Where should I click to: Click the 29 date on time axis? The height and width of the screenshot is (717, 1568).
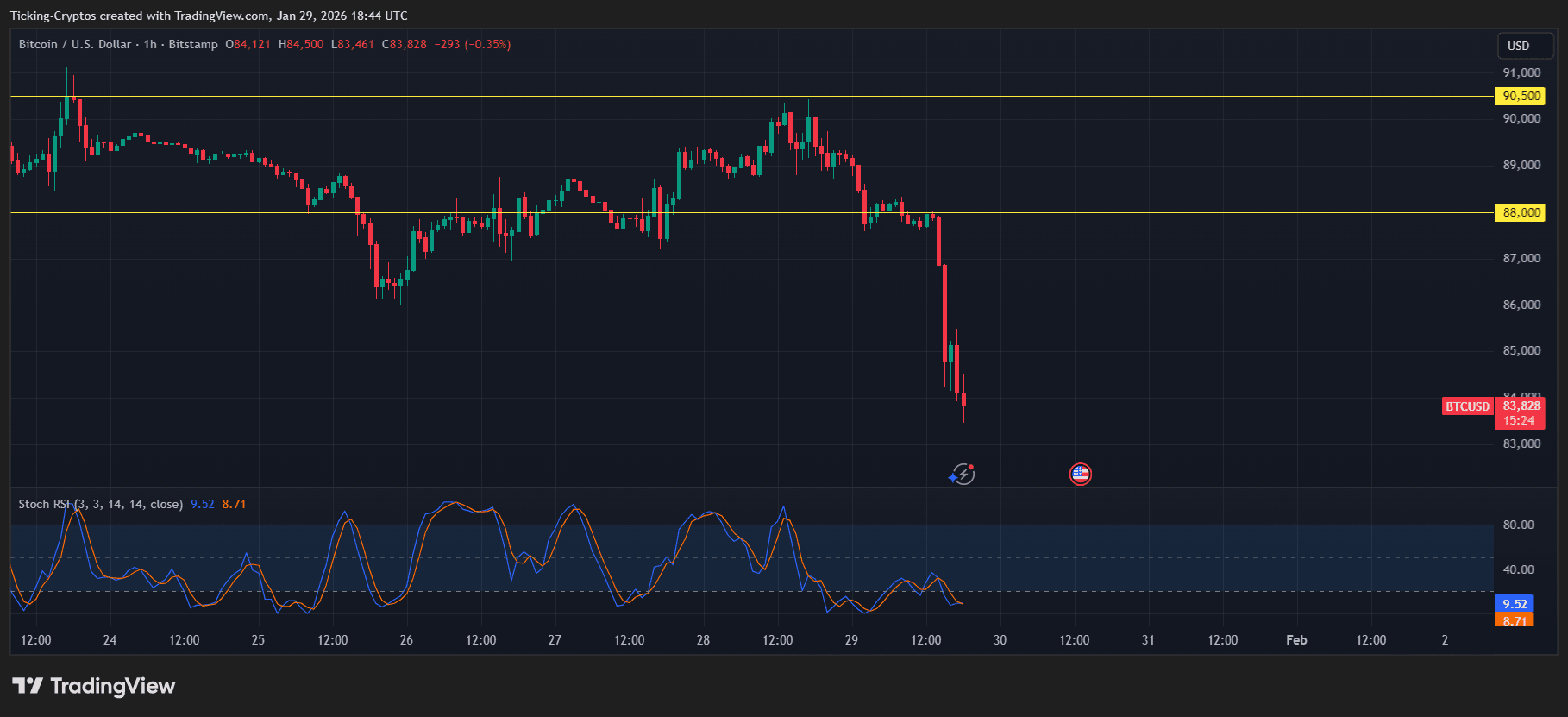(851, 640)
